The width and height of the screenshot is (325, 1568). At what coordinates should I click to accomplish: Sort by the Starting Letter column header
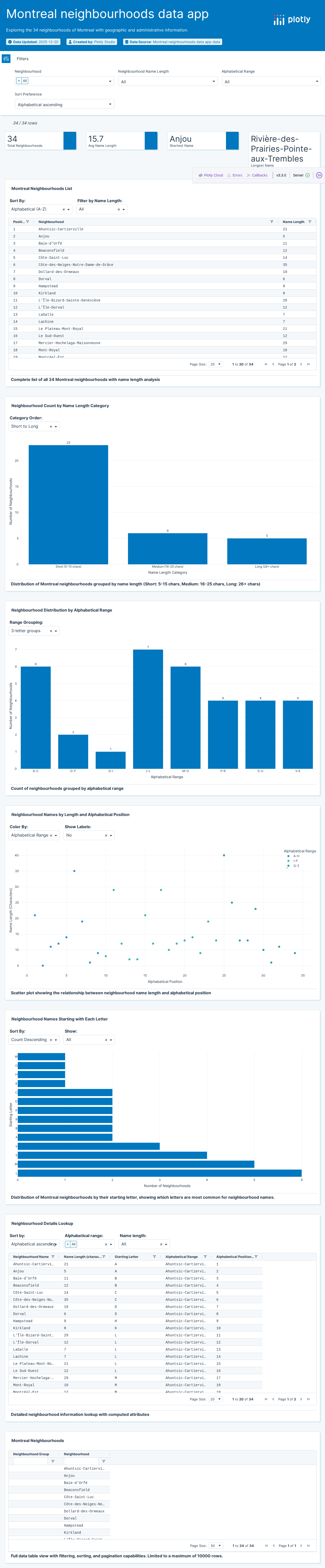point(127,1256)
